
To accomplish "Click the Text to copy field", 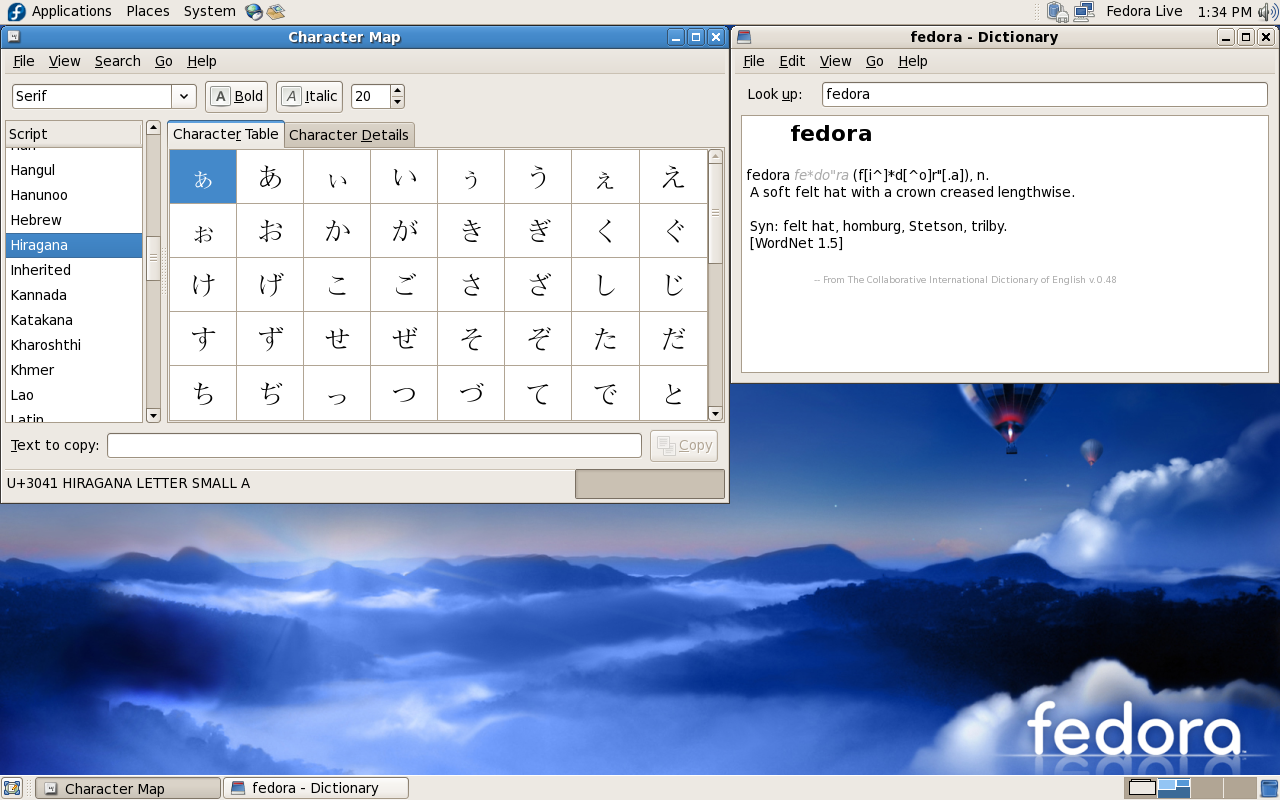I will click(x=374, y=445).
